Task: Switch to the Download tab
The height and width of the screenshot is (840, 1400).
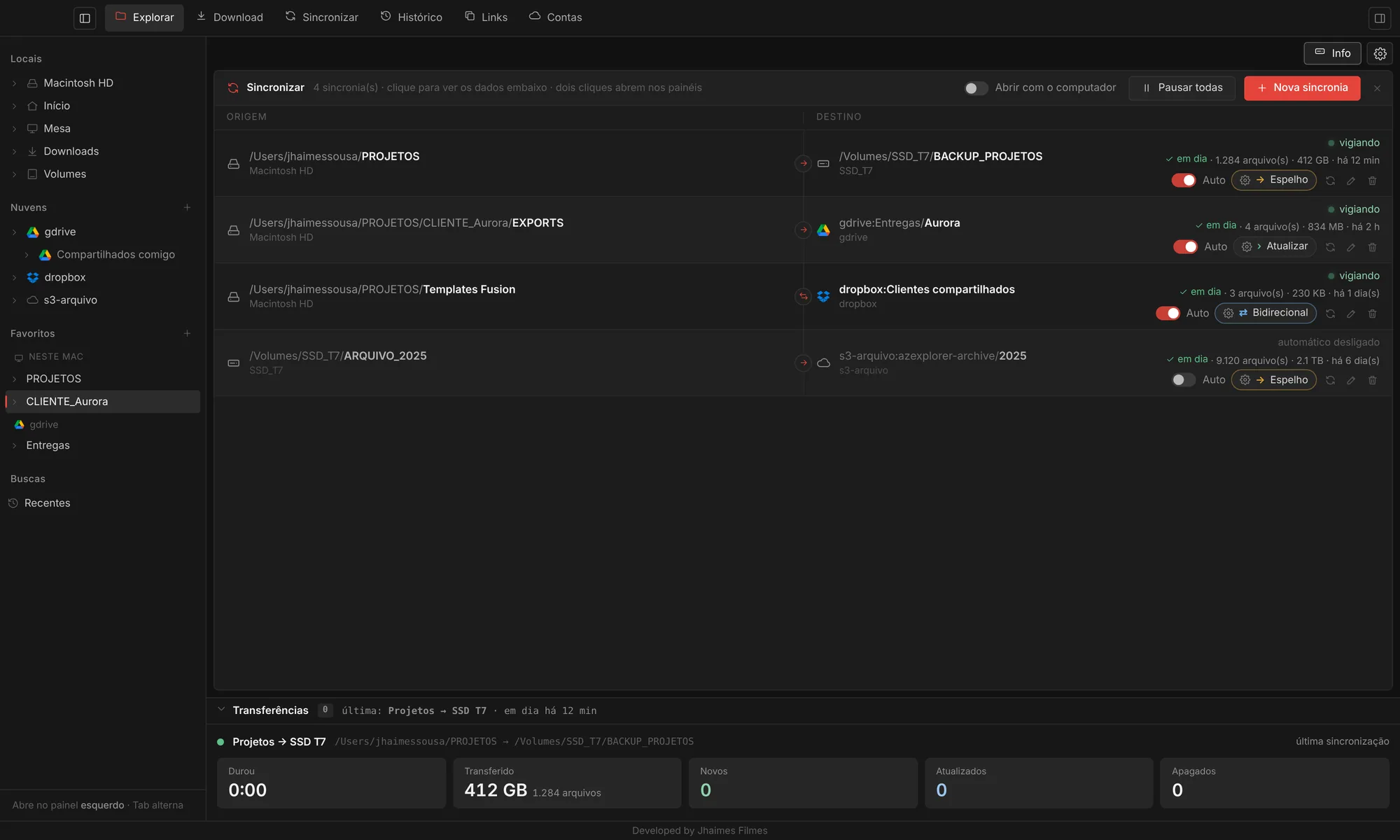Action: click(x=230, y=17)
